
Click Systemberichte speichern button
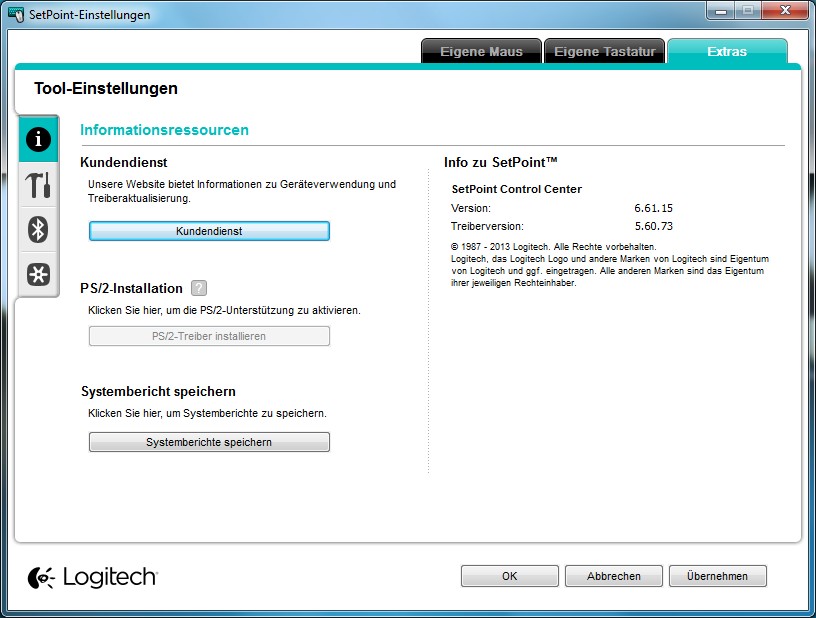[209, 442]
